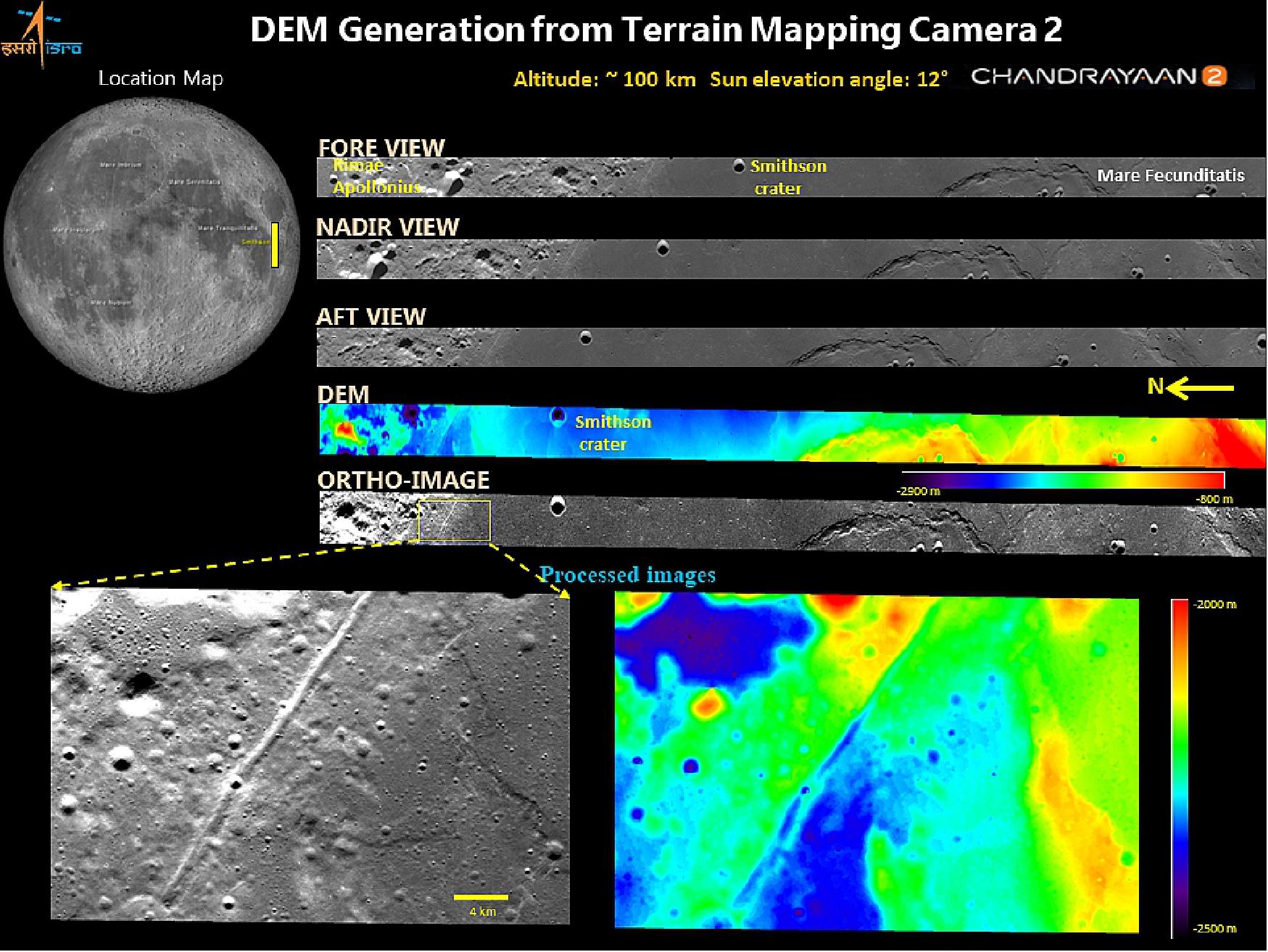
Task: Expand the zoom region box on ORTHO-IMAGE
Action: pos(454,520)
